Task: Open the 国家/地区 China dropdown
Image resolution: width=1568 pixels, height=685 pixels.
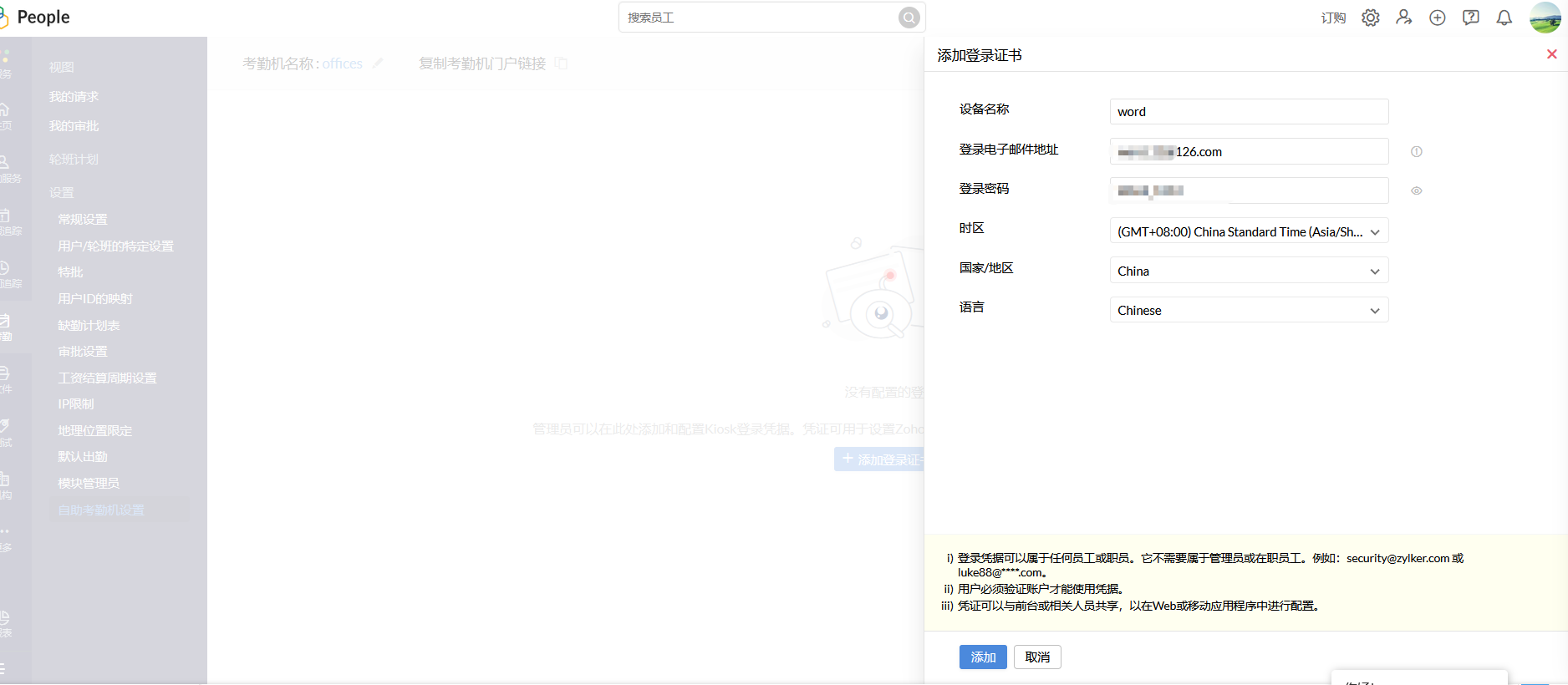Action: [1249, 271]
